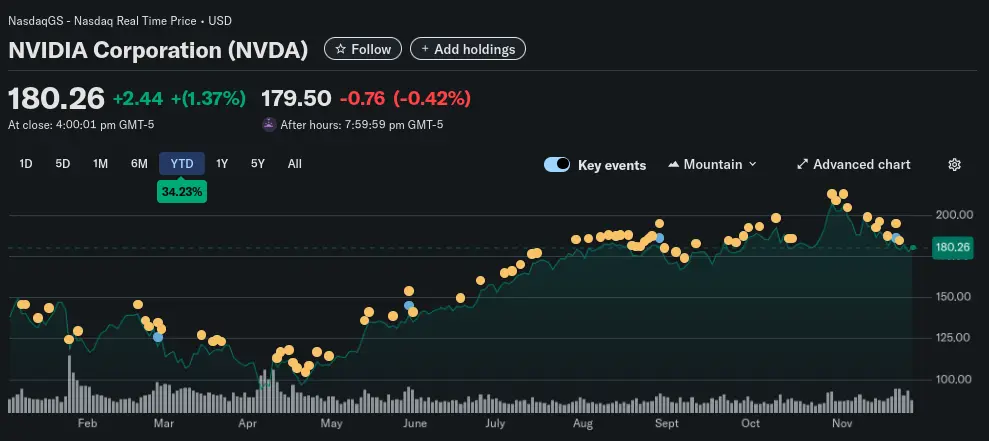The width and height of the screenshot is (989, 441).
Task: Click the star icon on Follow
Action: pyautogui.click(x=341, y=49)
